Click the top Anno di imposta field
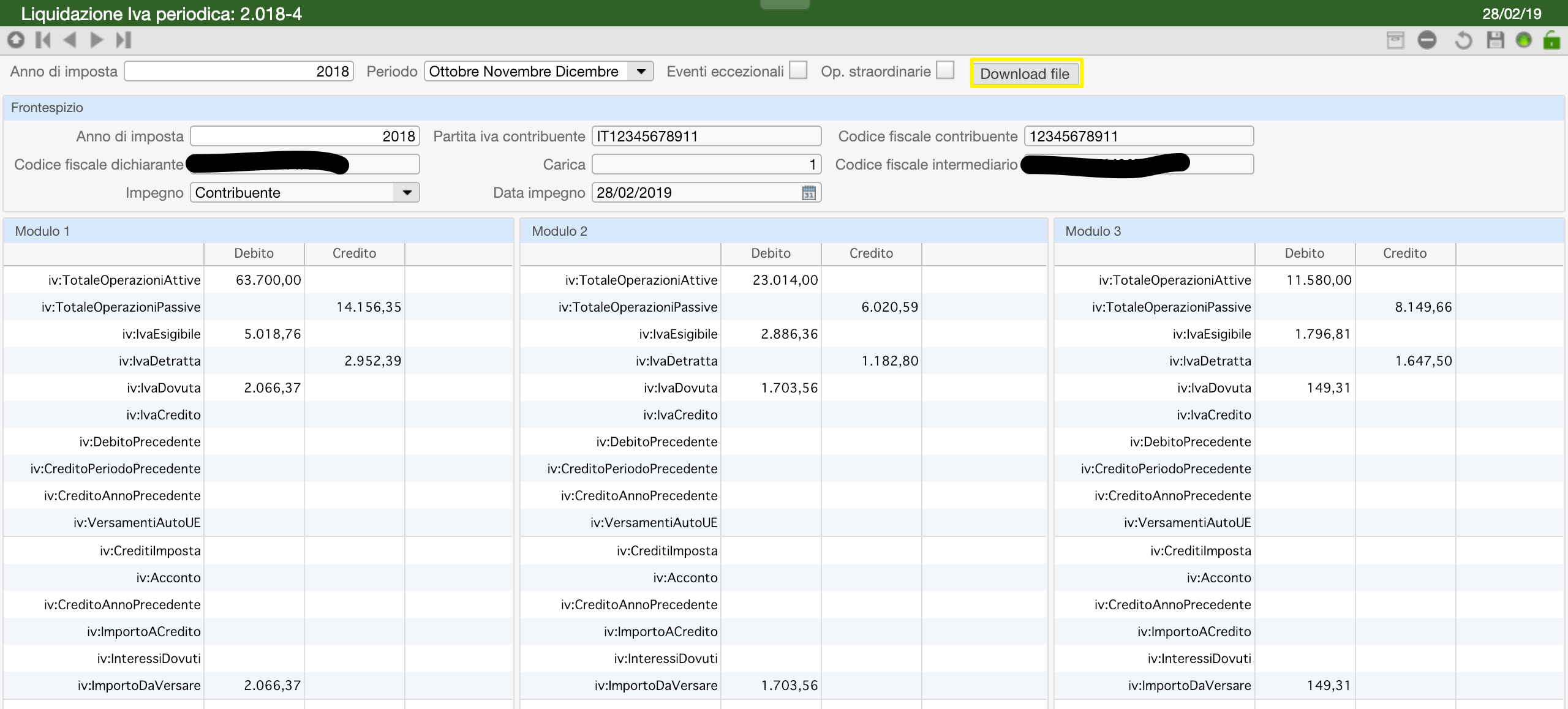The width and height of the screenshot is (1568, 709). (x=239, y=71)
